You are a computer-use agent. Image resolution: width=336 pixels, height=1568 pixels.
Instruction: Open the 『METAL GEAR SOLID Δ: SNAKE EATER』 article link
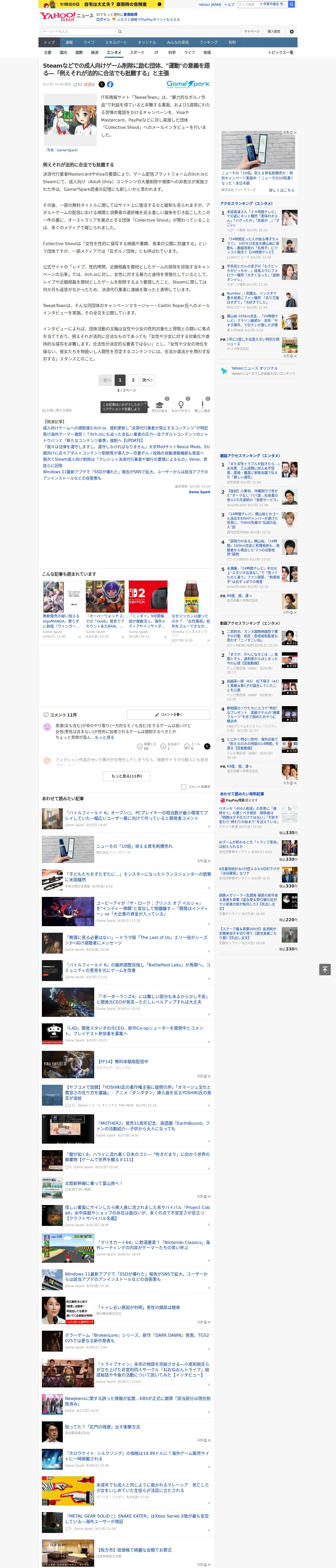pyautogui.click(x=137, y=1519)
